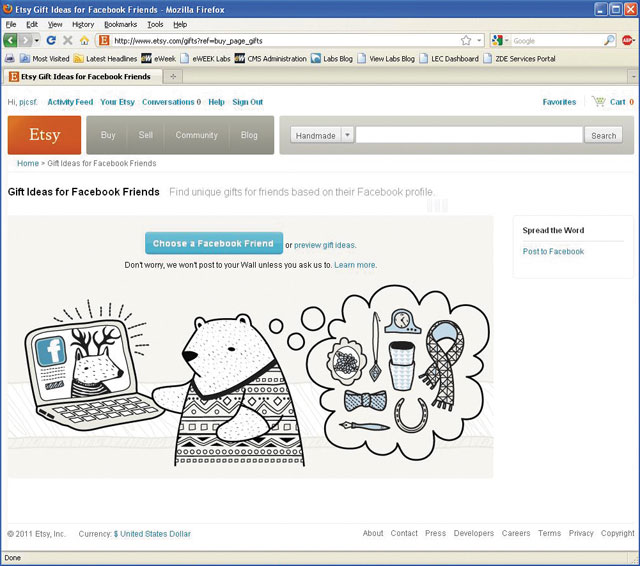Follow the preview gift ideas link
The image size is (640, 566).
pos(325,245)
